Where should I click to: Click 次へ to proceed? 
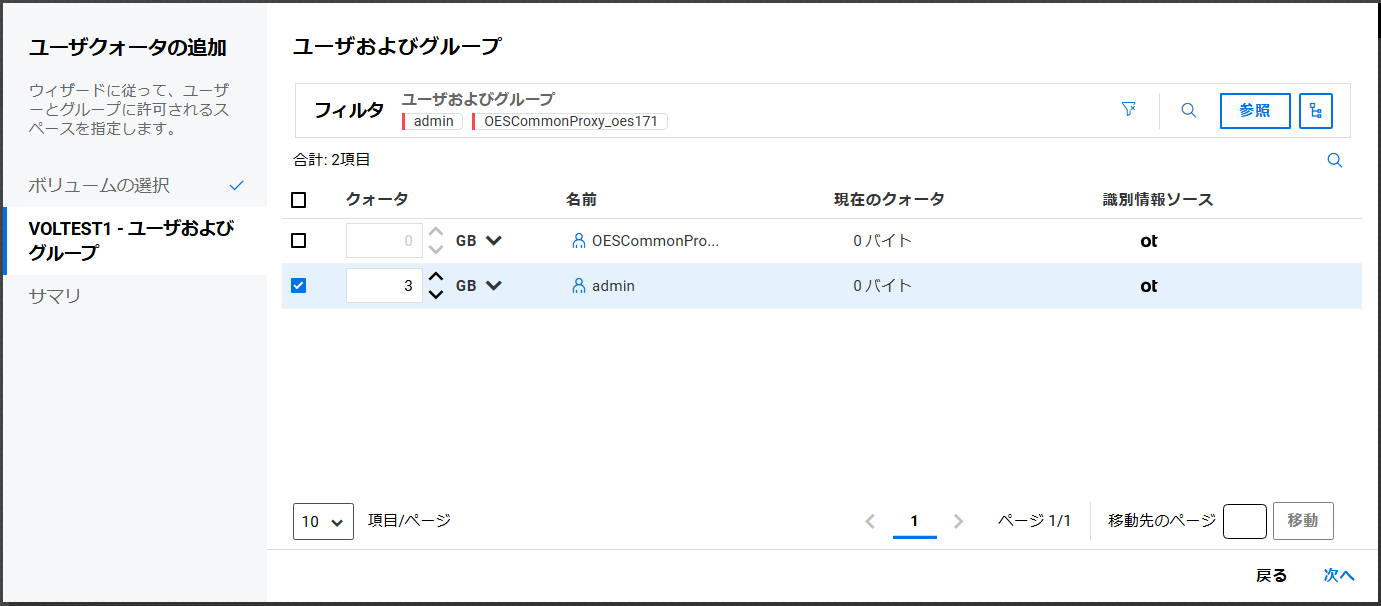click(1338, 575)
